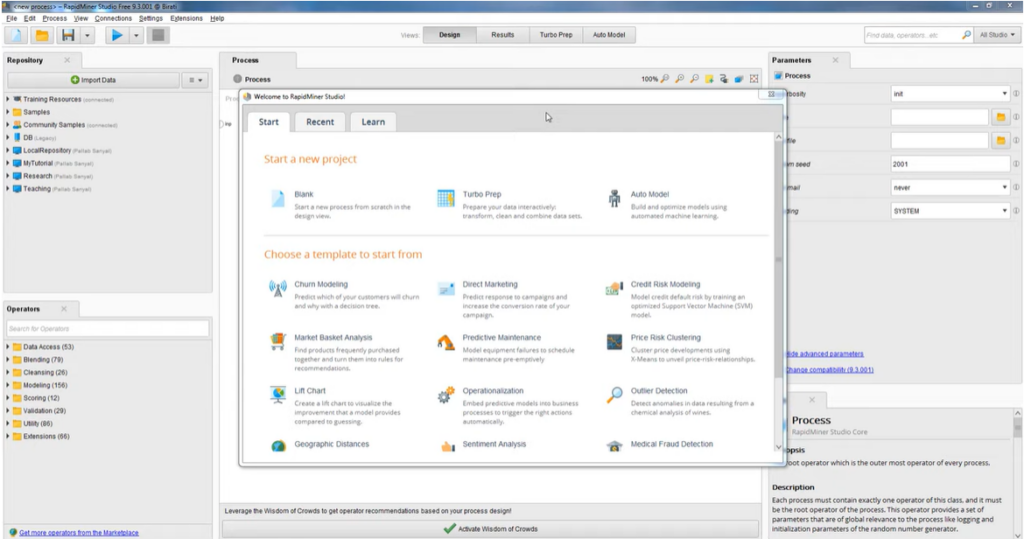Select the Market Basket Analysis cart icon
1024x539 pixels.
click(278, 341)
